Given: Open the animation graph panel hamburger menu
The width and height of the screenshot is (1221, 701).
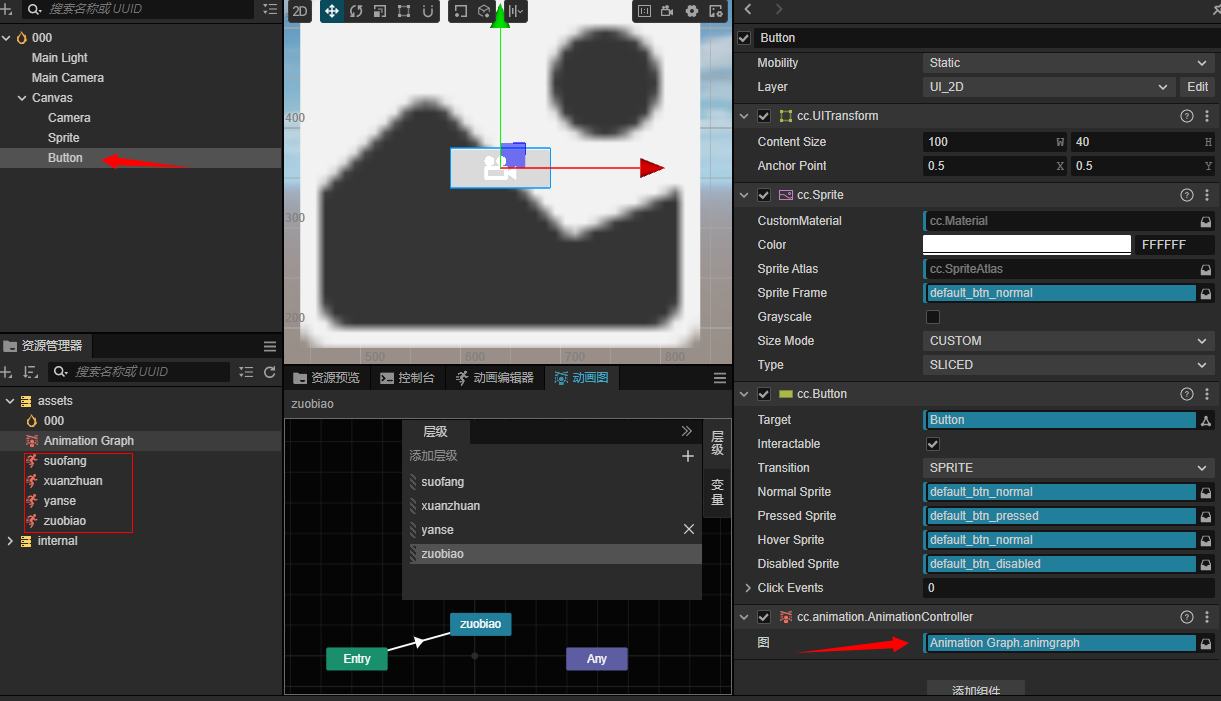Looking at the screenshot, I should 720,378.
